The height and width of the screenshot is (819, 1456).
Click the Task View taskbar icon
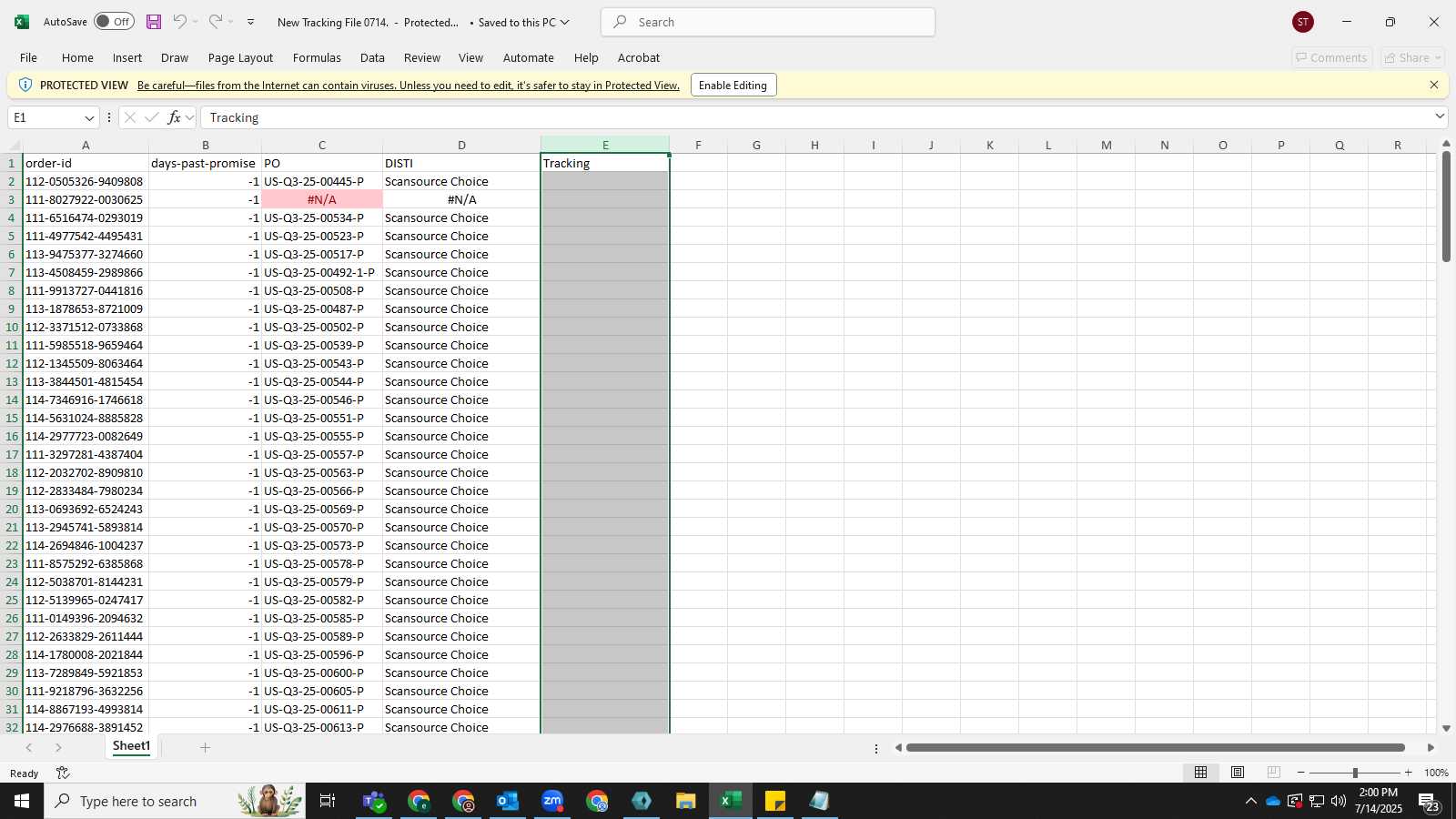point(328,801)
